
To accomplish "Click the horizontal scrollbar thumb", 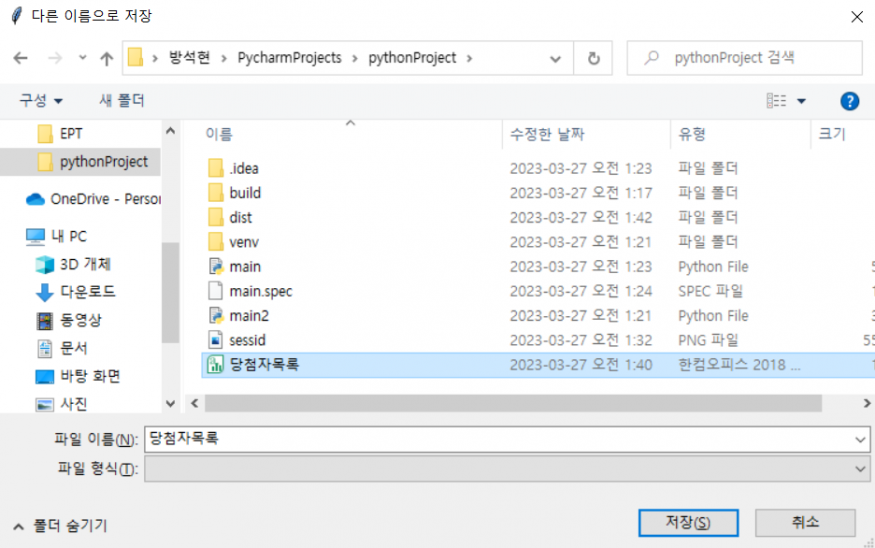I will [513, 403].
